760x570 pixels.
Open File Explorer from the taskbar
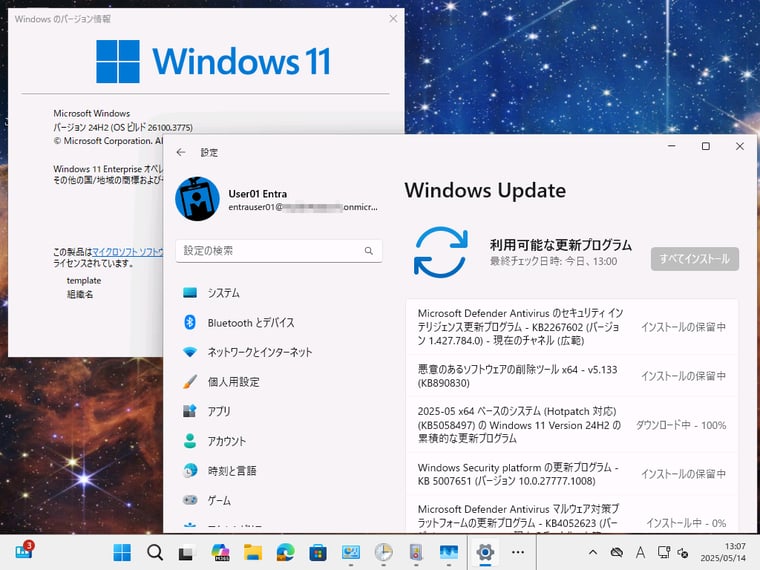click(253, 552)
